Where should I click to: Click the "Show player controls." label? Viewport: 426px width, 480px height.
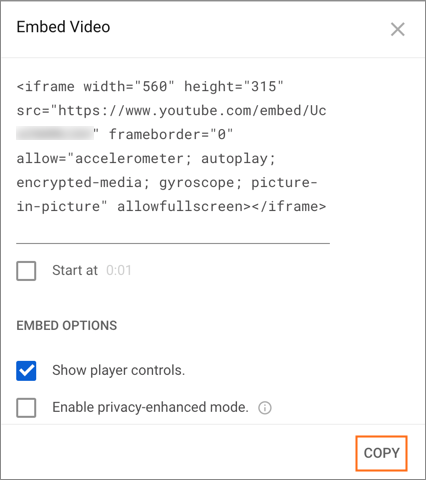point(119,370)
